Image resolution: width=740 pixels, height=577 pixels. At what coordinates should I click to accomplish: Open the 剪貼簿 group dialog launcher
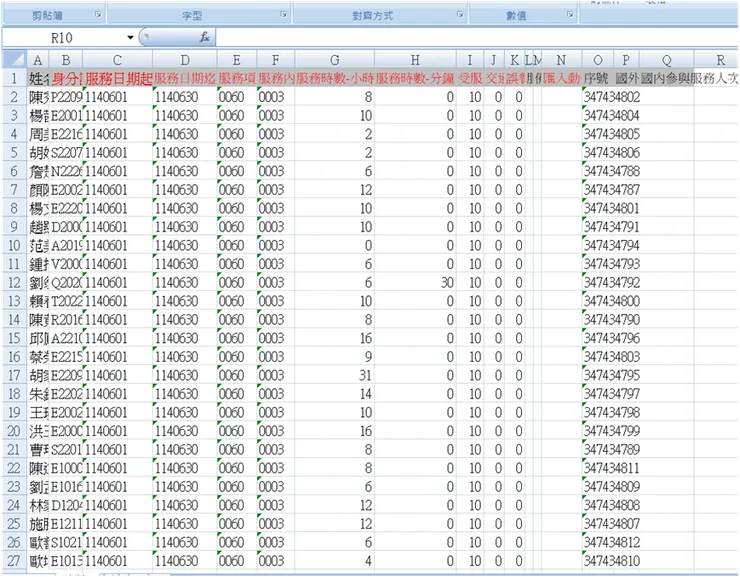[97, 16]
